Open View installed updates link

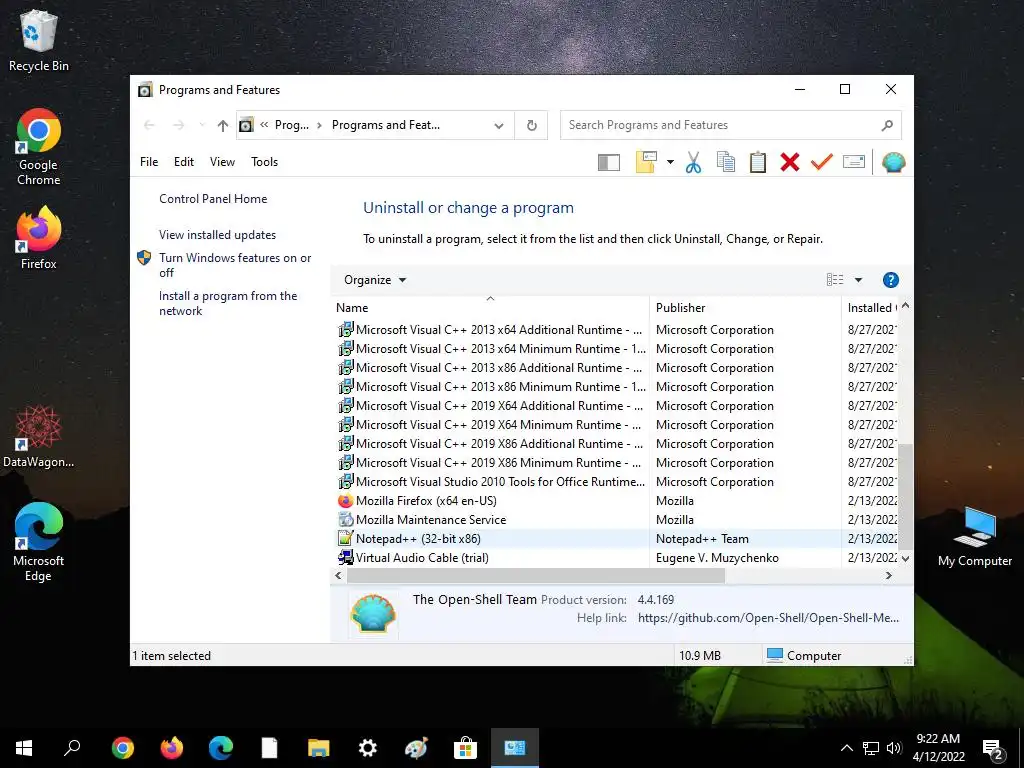coord(217,234)
